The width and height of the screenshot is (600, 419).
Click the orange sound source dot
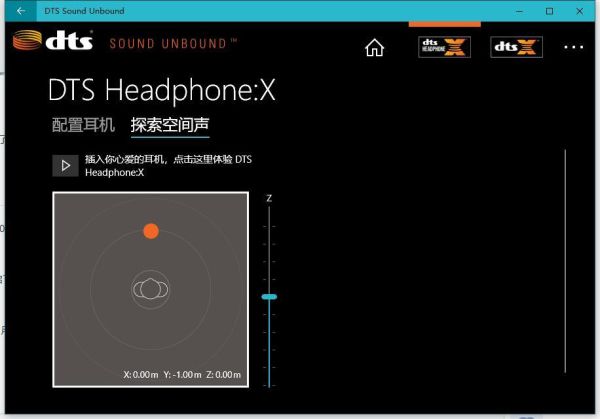click(x=150, y=231)
